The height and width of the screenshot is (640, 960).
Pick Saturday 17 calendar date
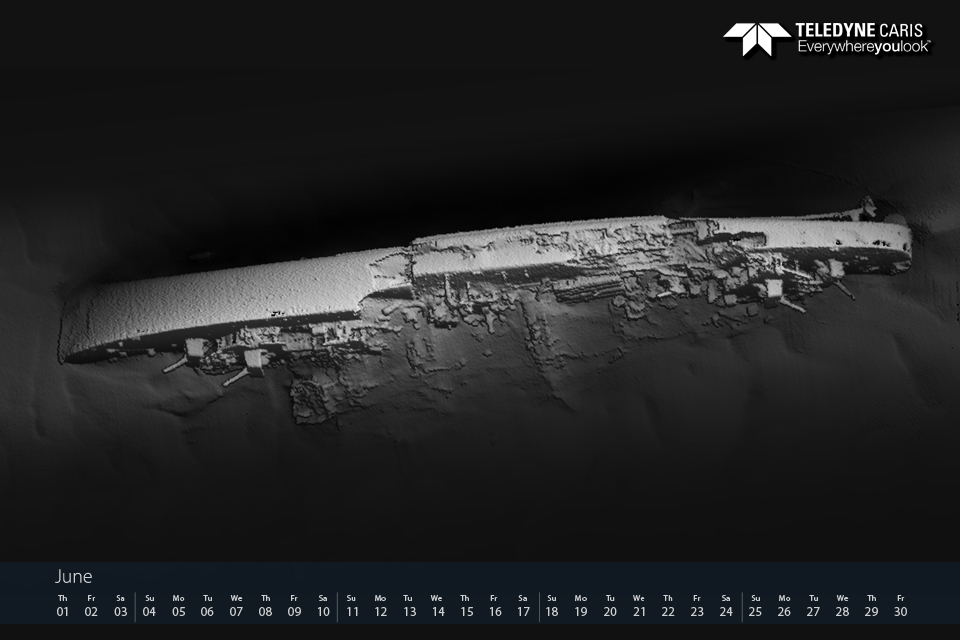tap(523, 605)
